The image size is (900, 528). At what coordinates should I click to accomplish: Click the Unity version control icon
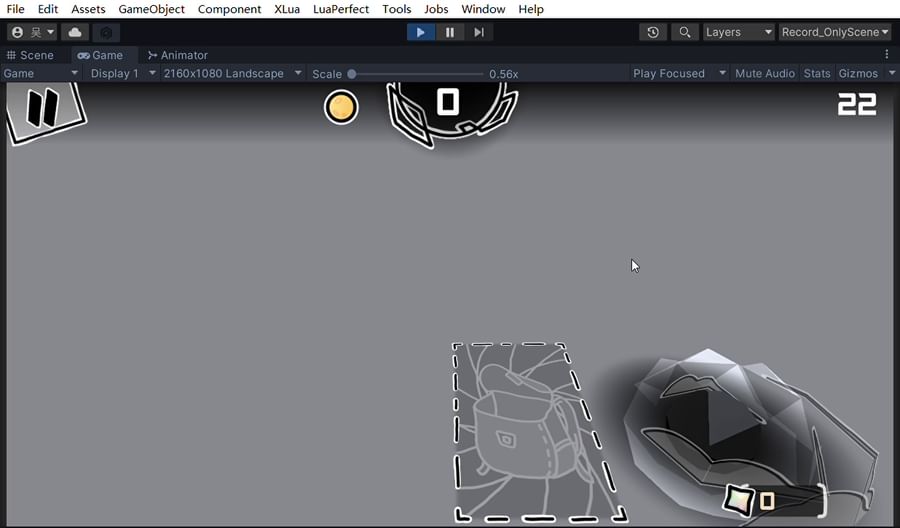[x=106, y=32]
